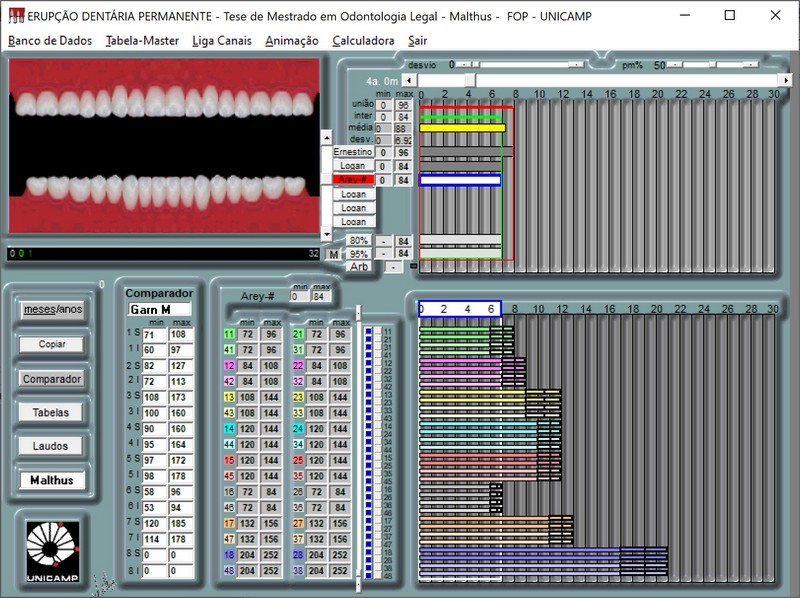800x598 pixels.
Task: Open the Calculadora menu
Action: tap(363, 41)
